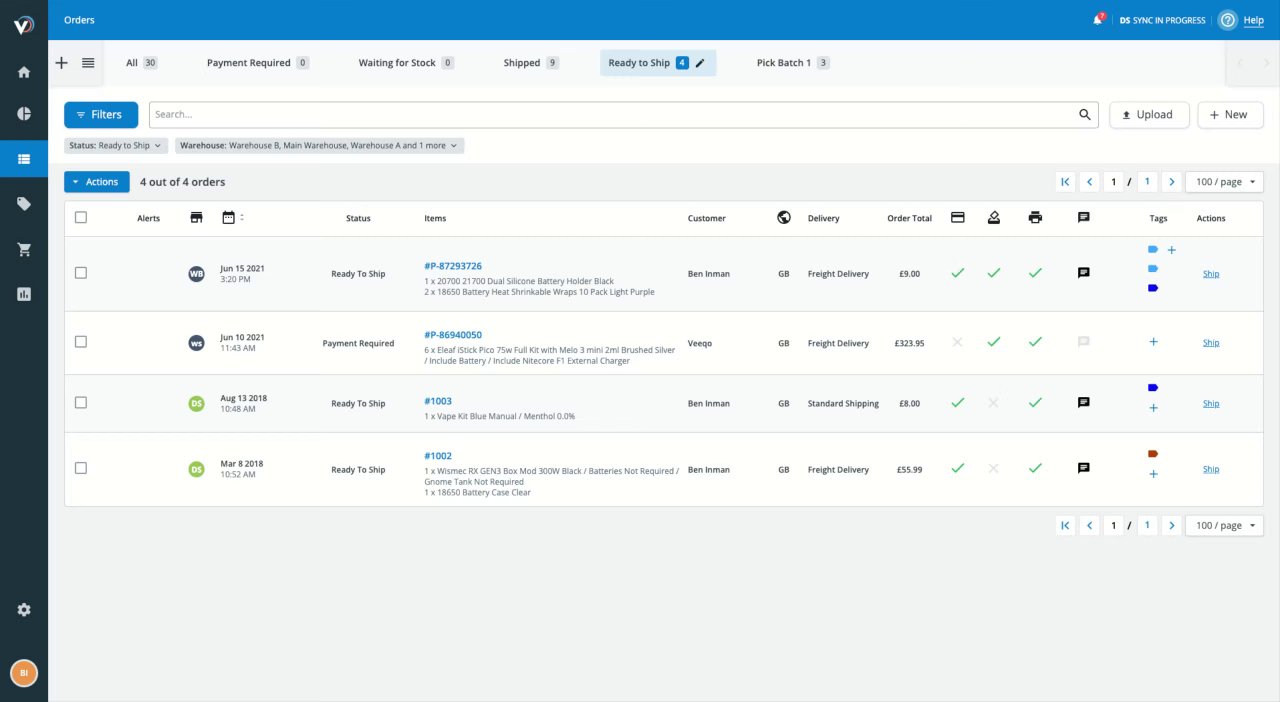Viewport: 1280px width, 702px height.
Task: Focus the orders Search field
Action: pyautogui.click(x=612, y=115)
